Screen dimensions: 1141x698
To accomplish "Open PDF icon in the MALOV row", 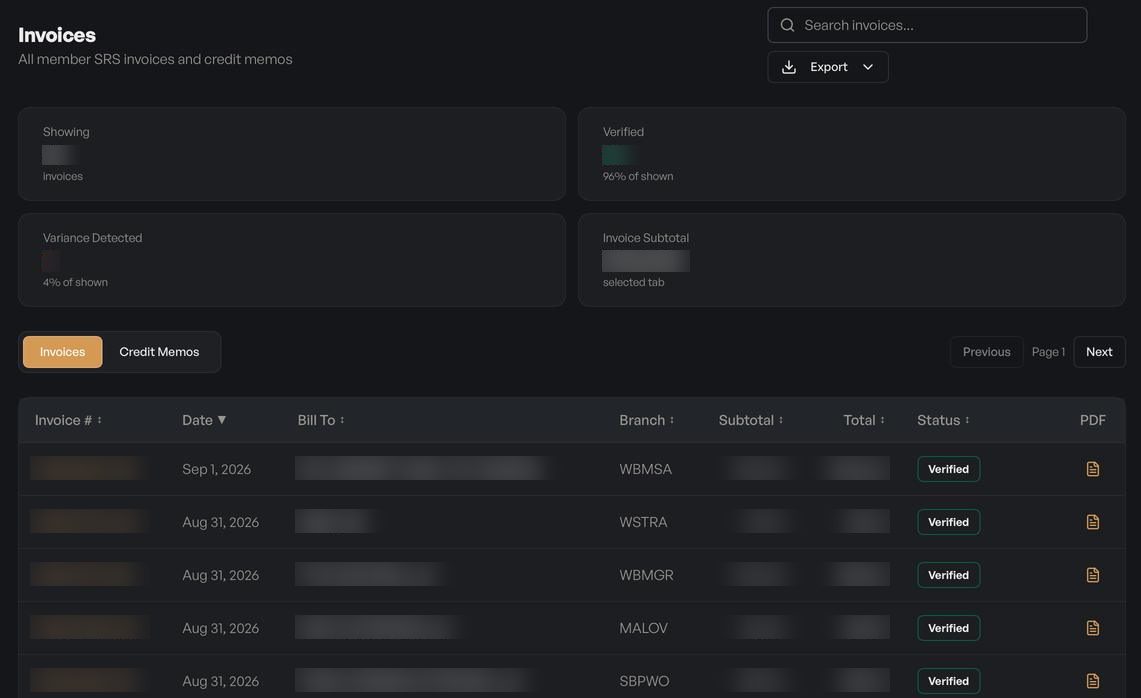I will click(1092, 628).
